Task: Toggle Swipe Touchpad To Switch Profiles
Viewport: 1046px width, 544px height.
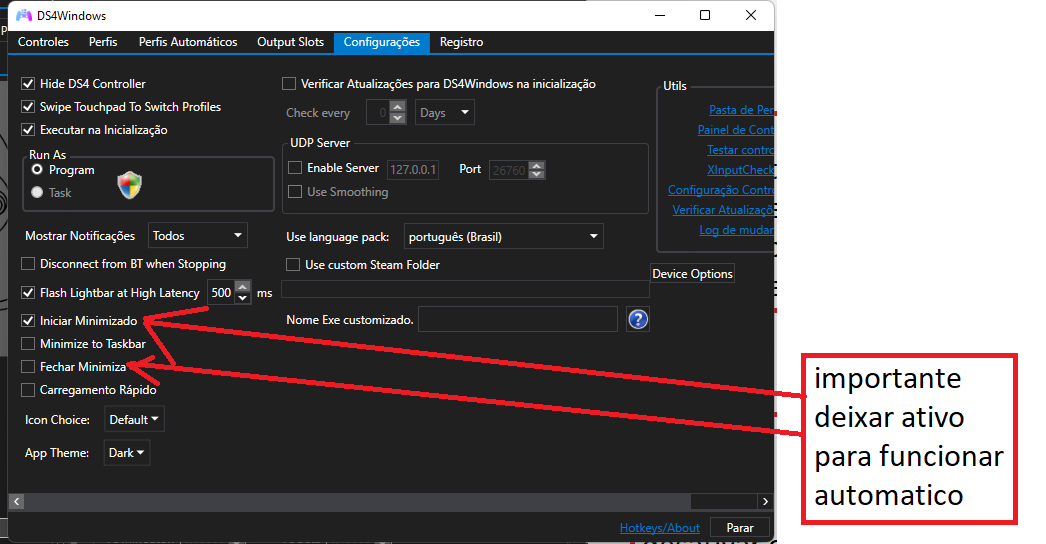Action: [x=28, y=107]
